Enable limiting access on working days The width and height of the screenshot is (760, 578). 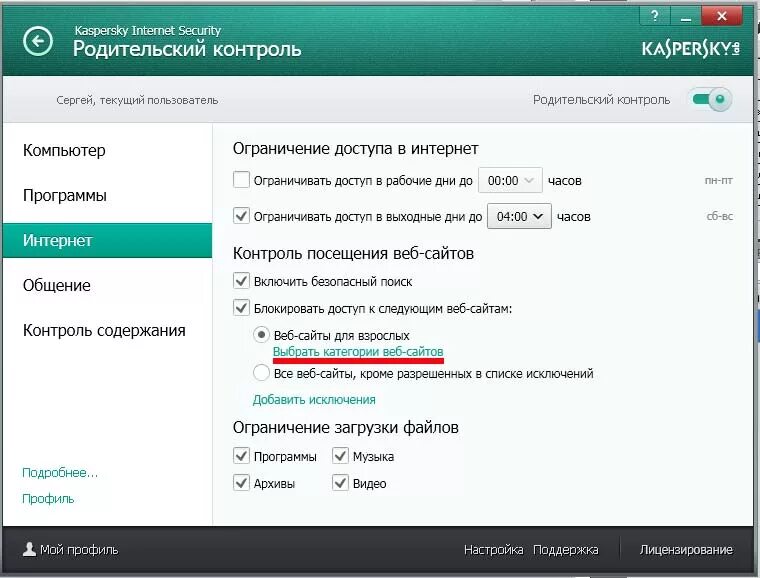pos(241,180)
